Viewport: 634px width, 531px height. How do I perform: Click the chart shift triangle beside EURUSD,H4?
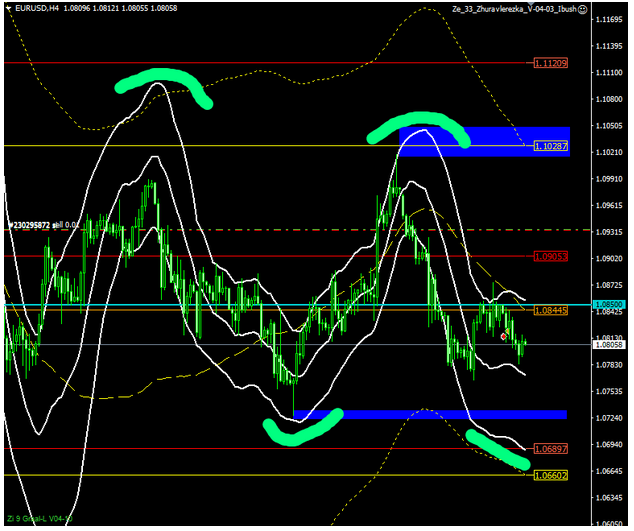click(7, 9)
